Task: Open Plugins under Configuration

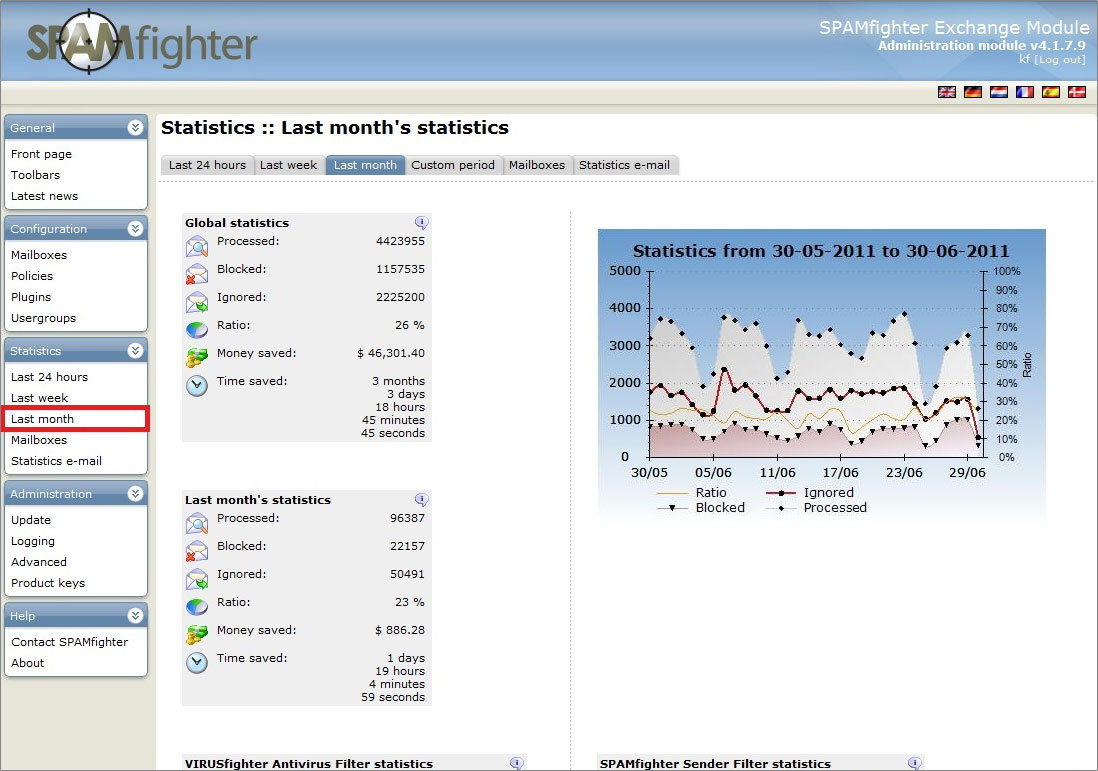Action: 32,297
